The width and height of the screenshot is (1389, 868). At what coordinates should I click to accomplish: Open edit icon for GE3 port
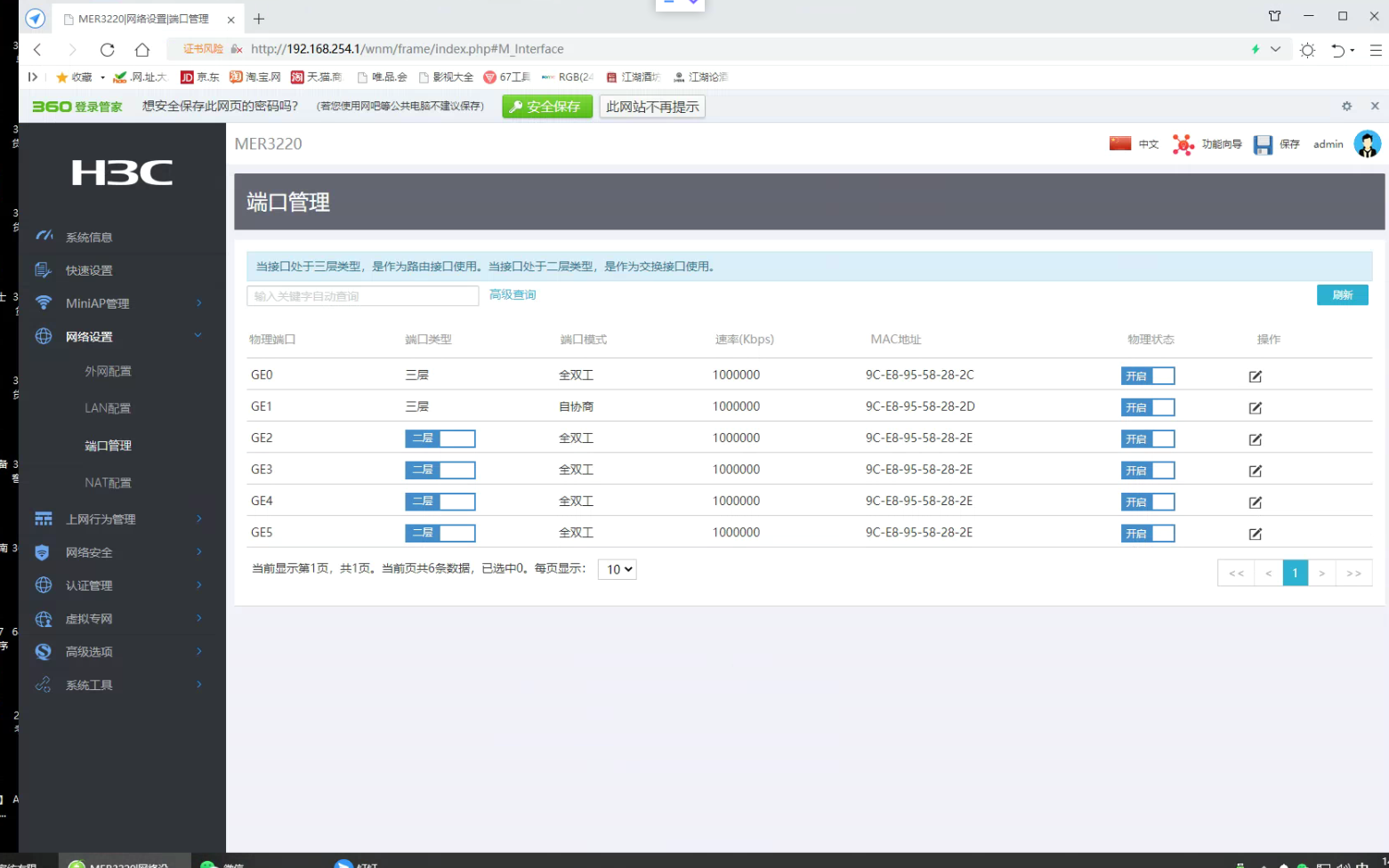(x=1255, y=470)
